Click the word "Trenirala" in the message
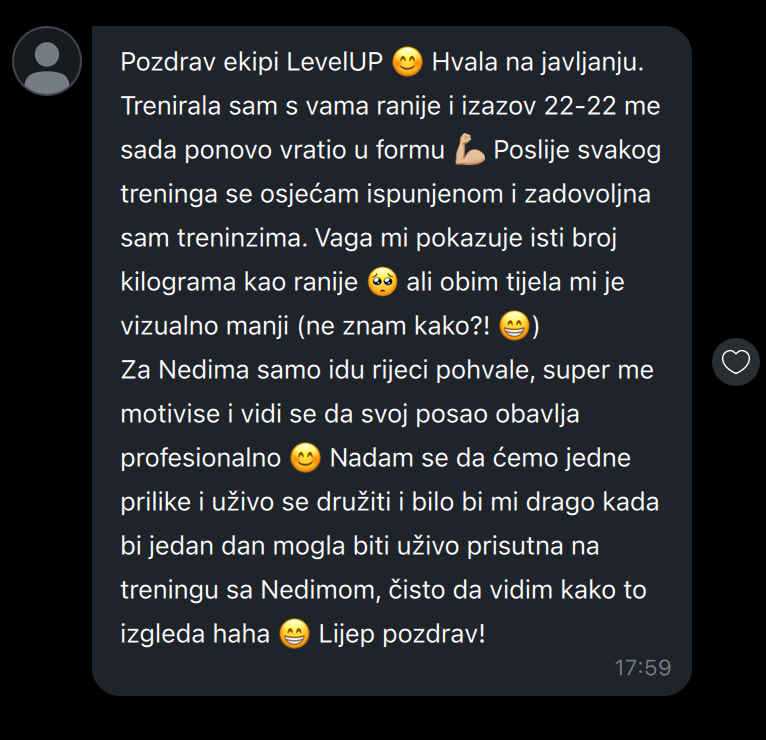The width and height of the screenshot is (766, 740). 170,106
